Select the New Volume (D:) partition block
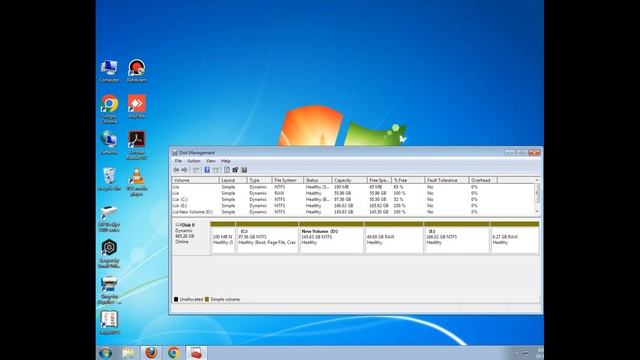This screenshot has width=640, height=360. coord(331,238)
